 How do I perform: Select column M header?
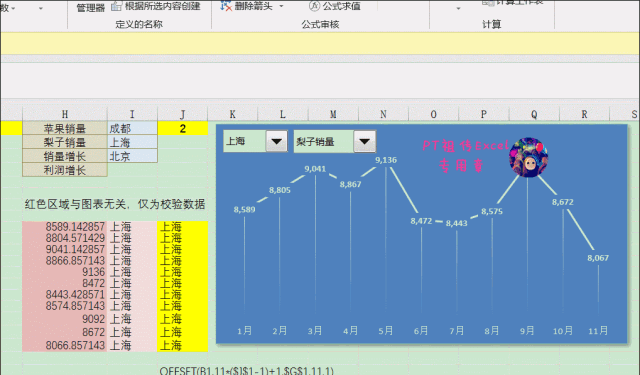point(333,114)
